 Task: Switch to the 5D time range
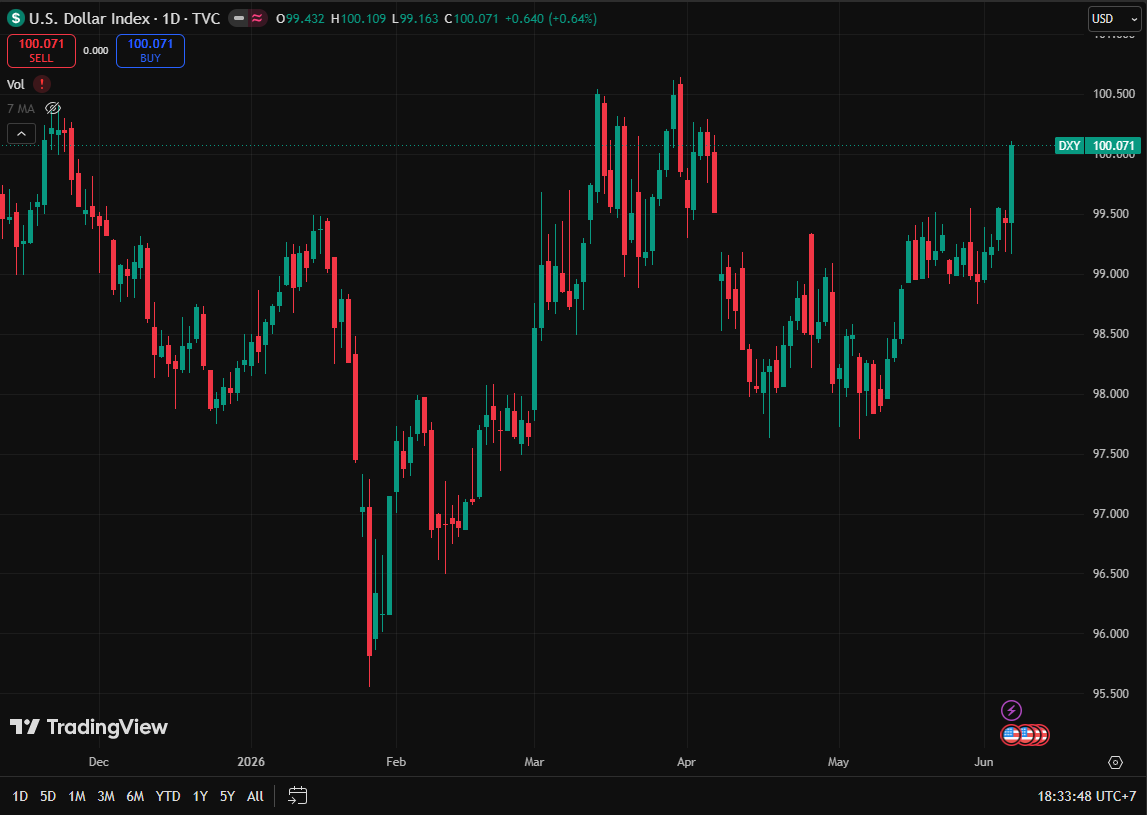(48, 796)
